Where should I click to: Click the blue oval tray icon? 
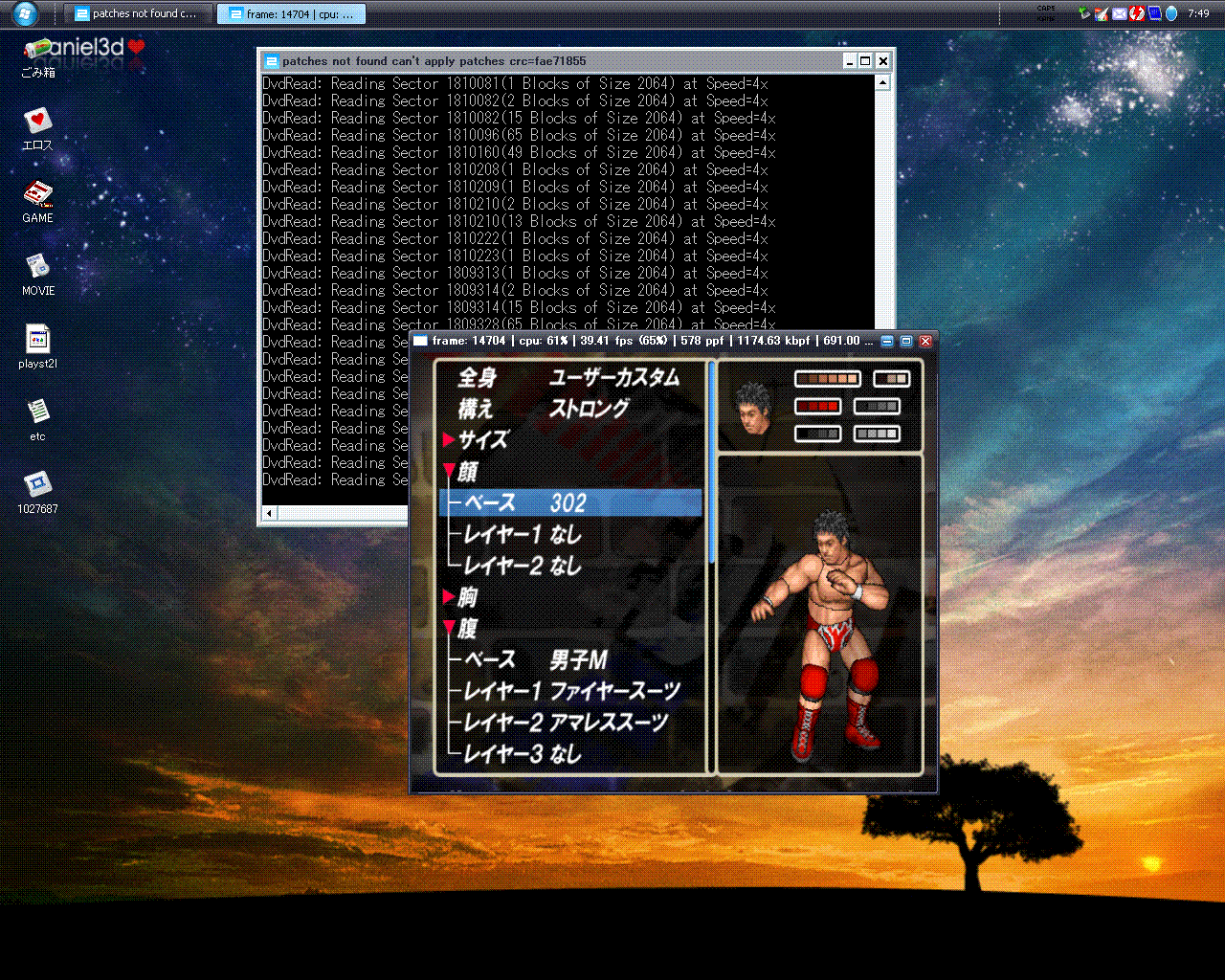[1170, 13]
